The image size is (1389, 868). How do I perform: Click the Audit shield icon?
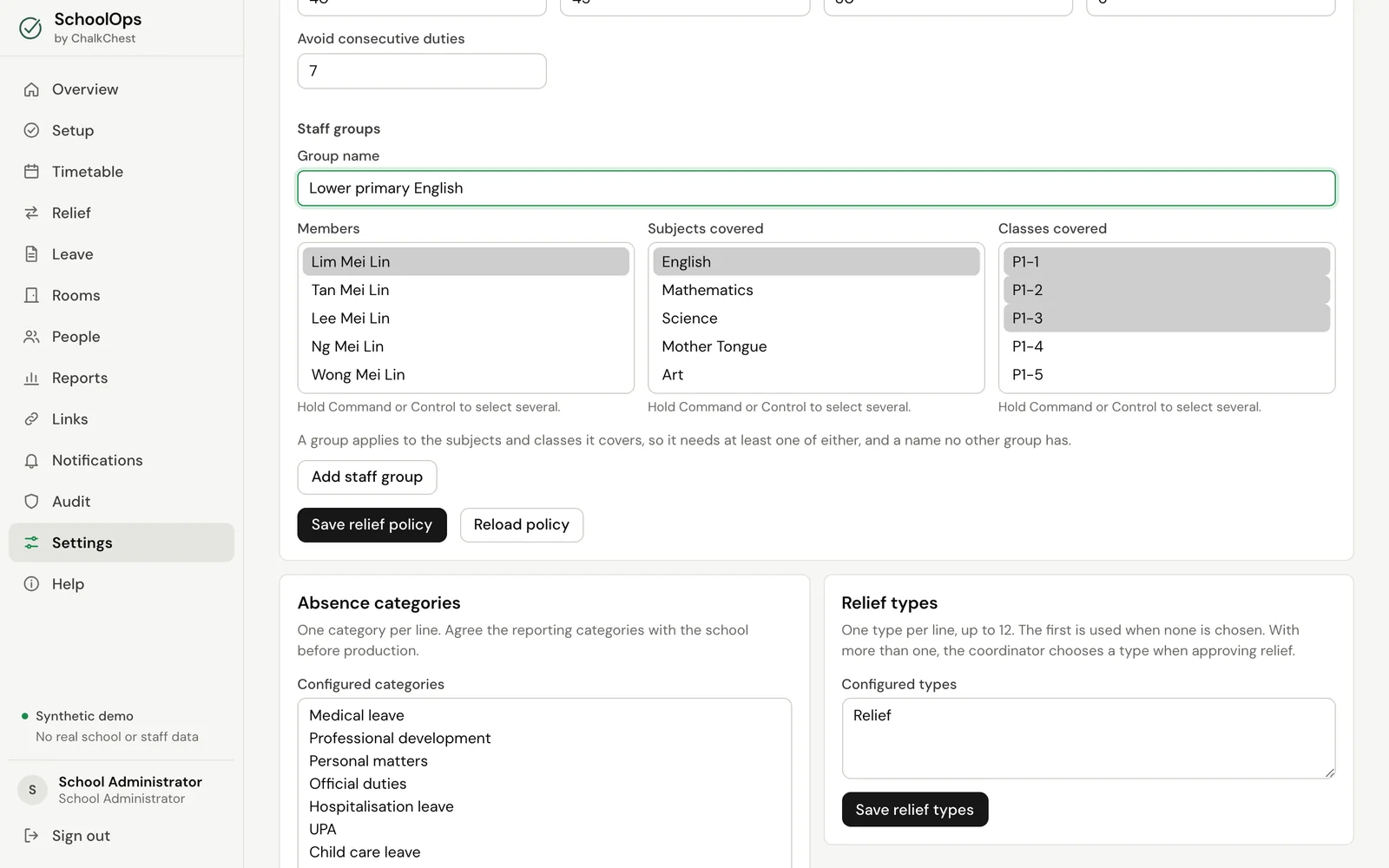[31, 502]
